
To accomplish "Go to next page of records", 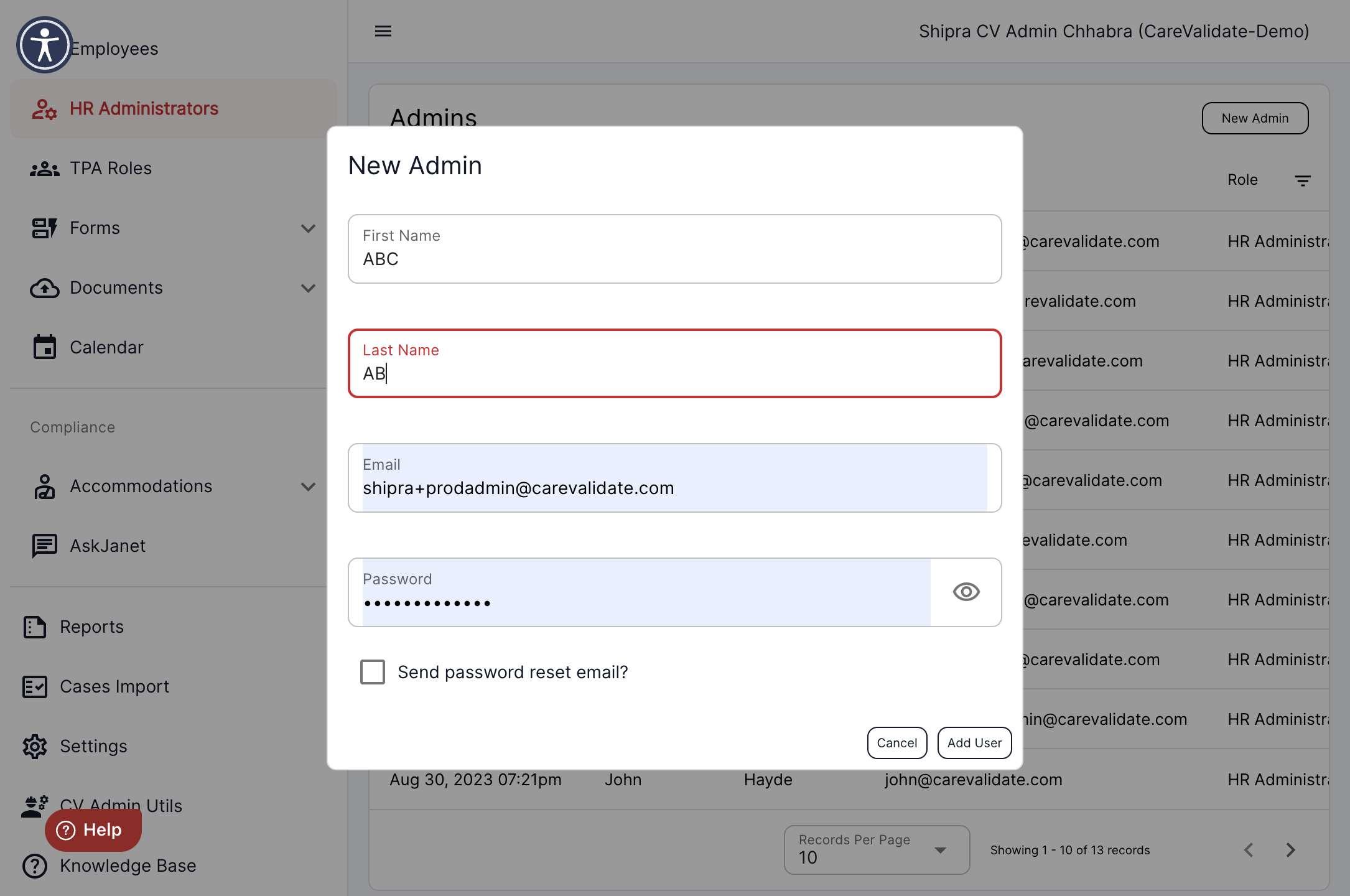I will pyautogui.click(x=1291, y=850).
